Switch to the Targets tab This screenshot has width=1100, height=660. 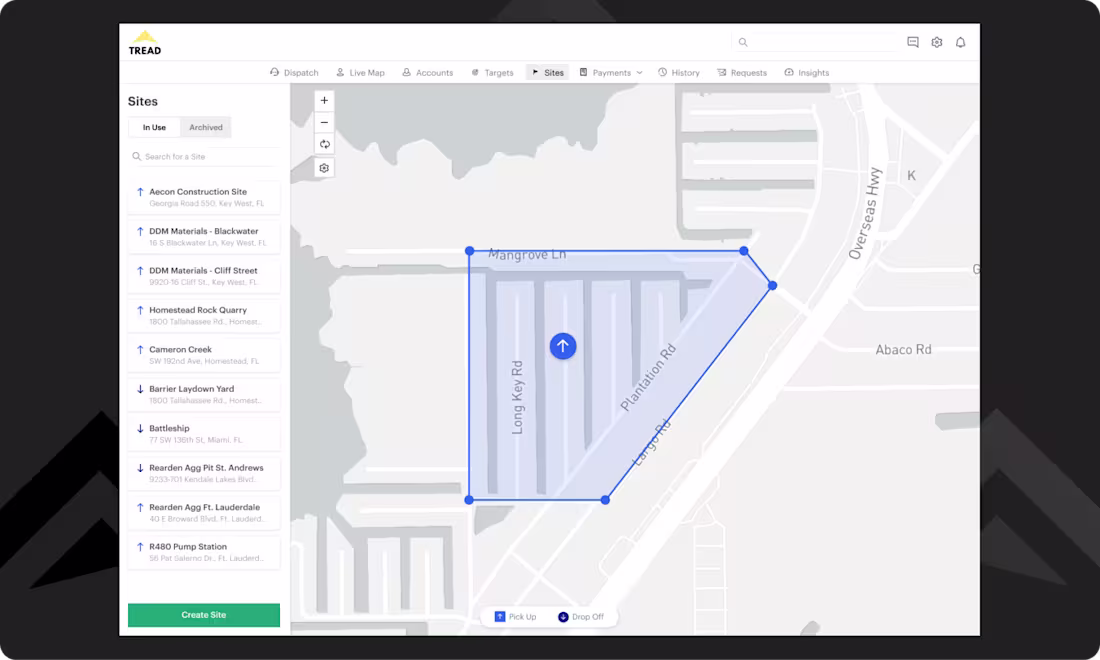pos(492,72)
